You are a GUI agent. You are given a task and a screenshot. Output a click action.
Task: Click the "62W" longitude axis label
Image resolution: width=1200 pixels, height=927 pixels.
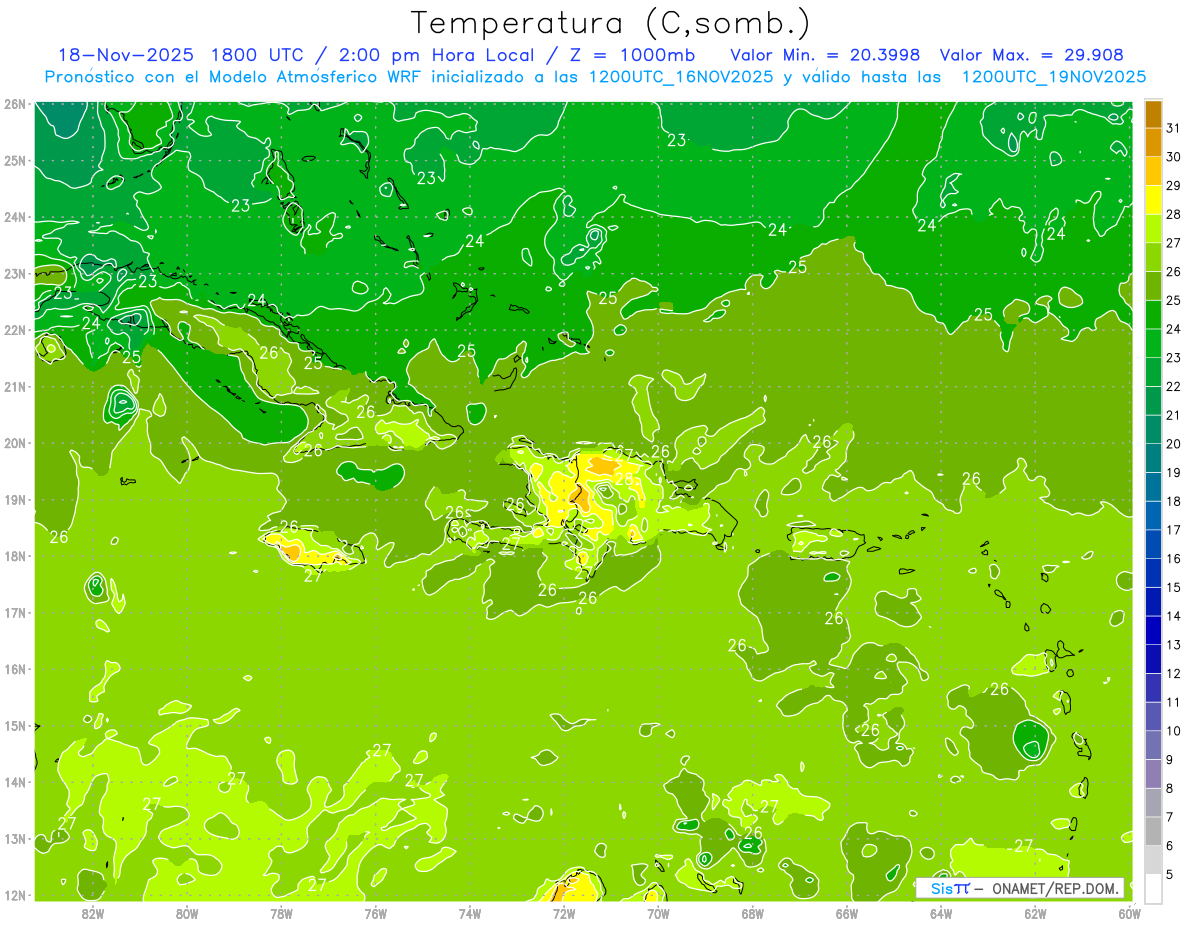point(1035,912)
